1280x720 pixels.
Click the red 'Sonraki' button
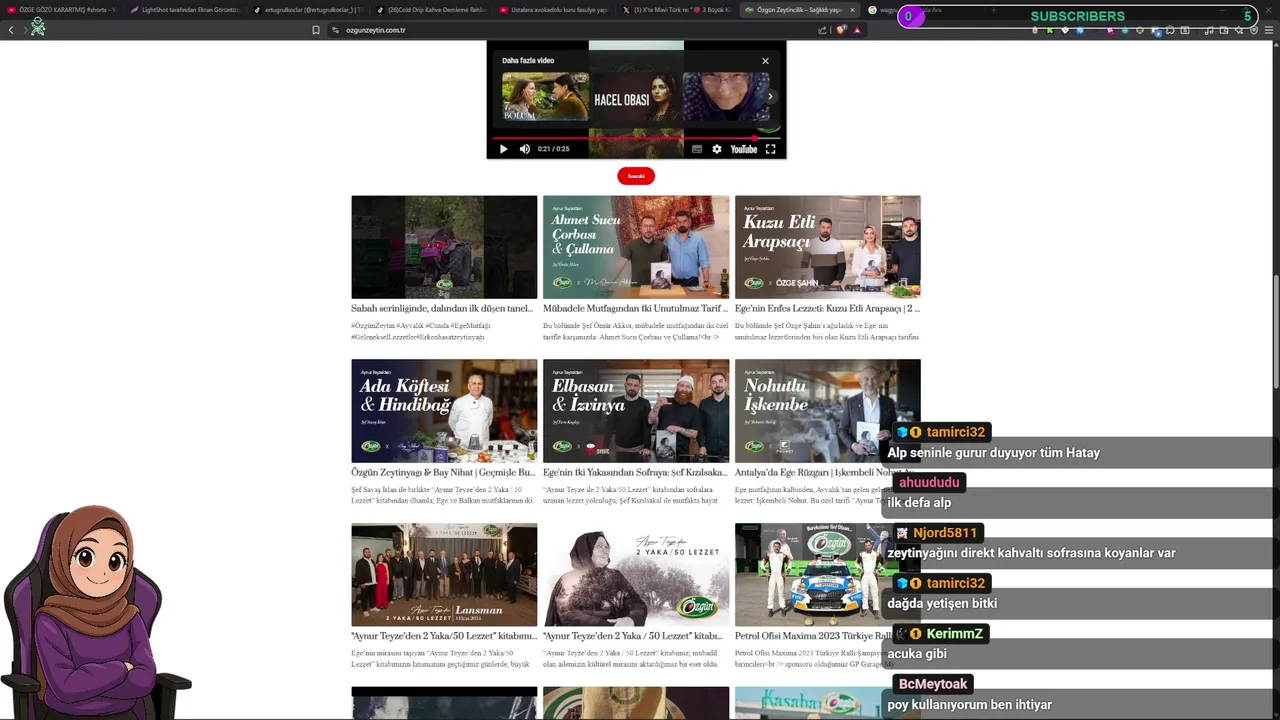(x=636, y=176)
